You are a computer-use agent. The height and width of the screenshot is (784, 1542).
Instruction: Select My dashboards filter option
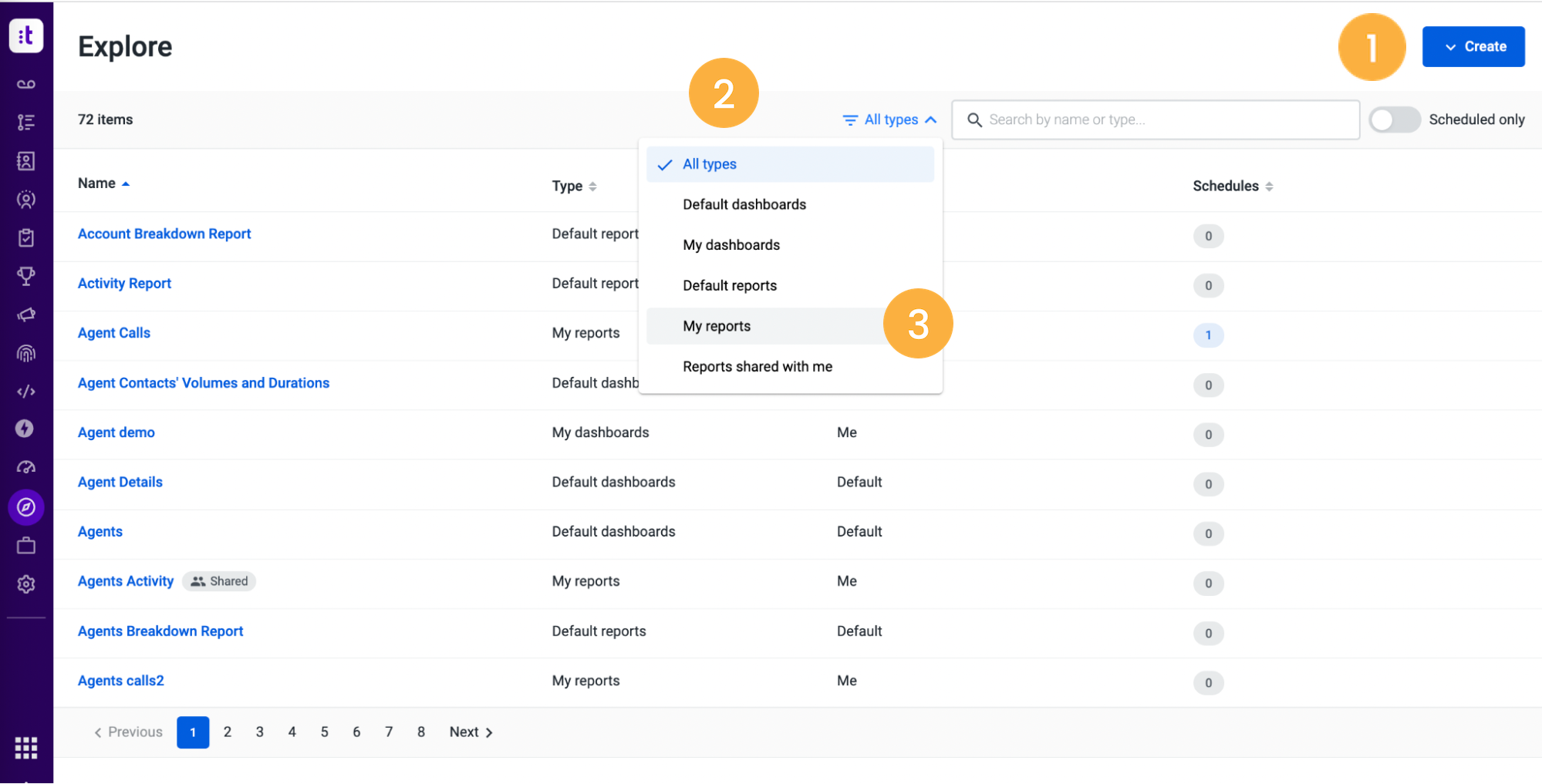point(790,245)
